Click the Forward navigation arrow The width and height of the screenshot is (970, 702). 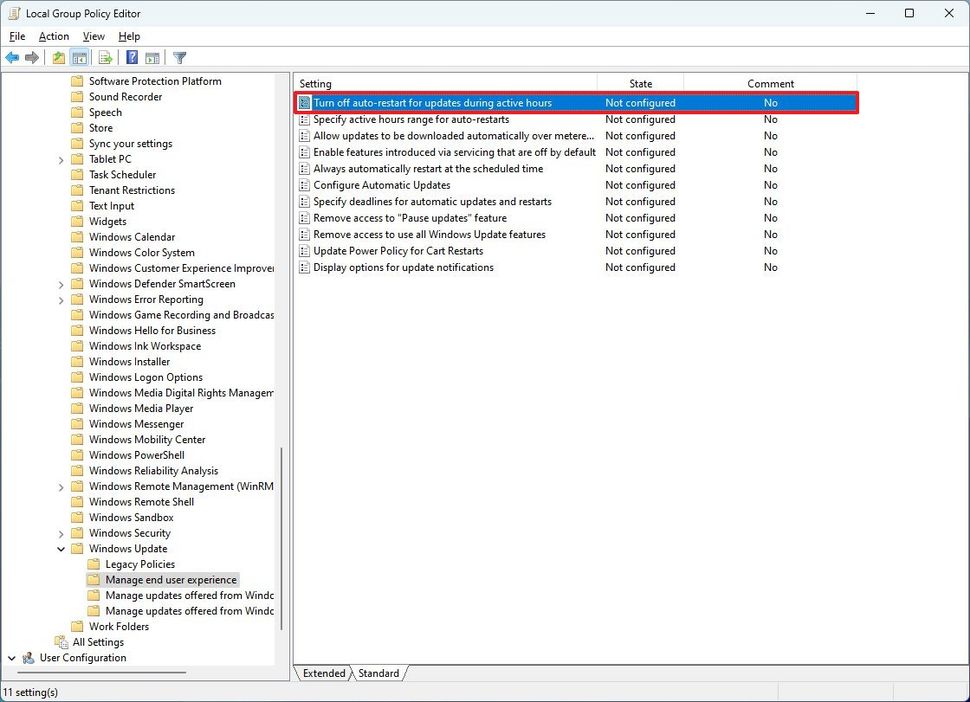coord(30,57)
